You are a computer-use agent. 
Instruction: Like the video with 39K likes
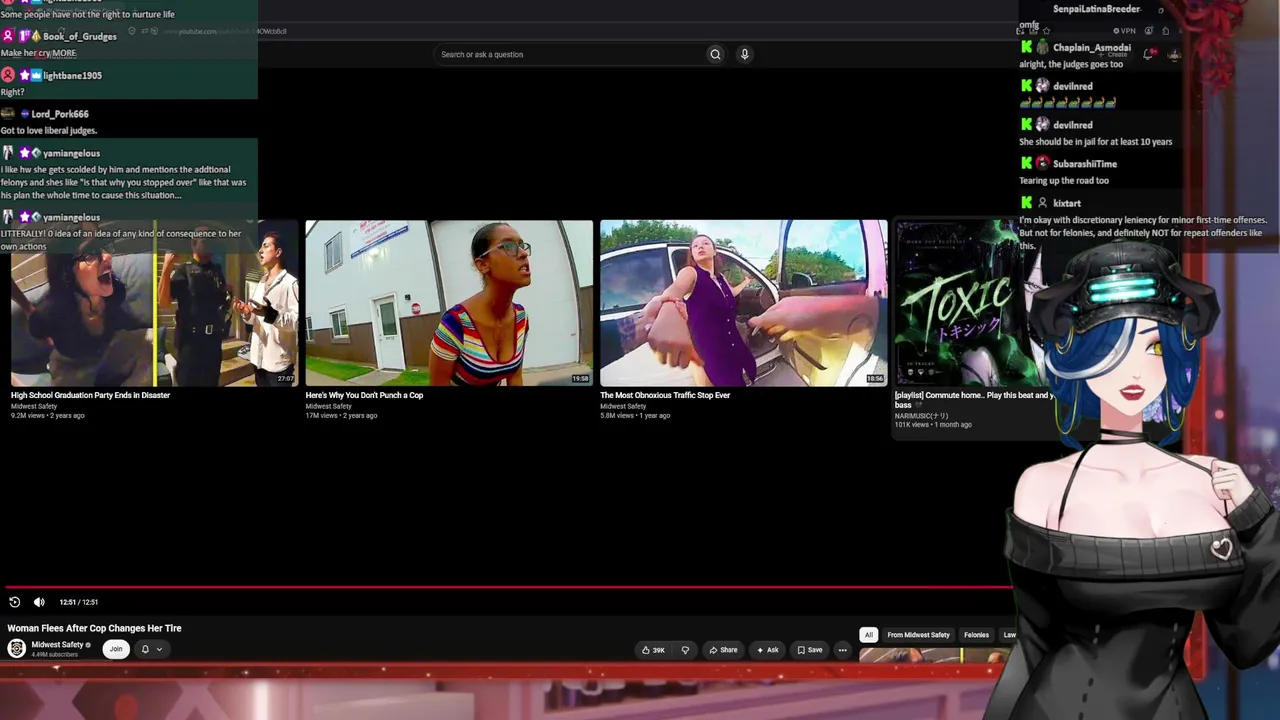653,650
